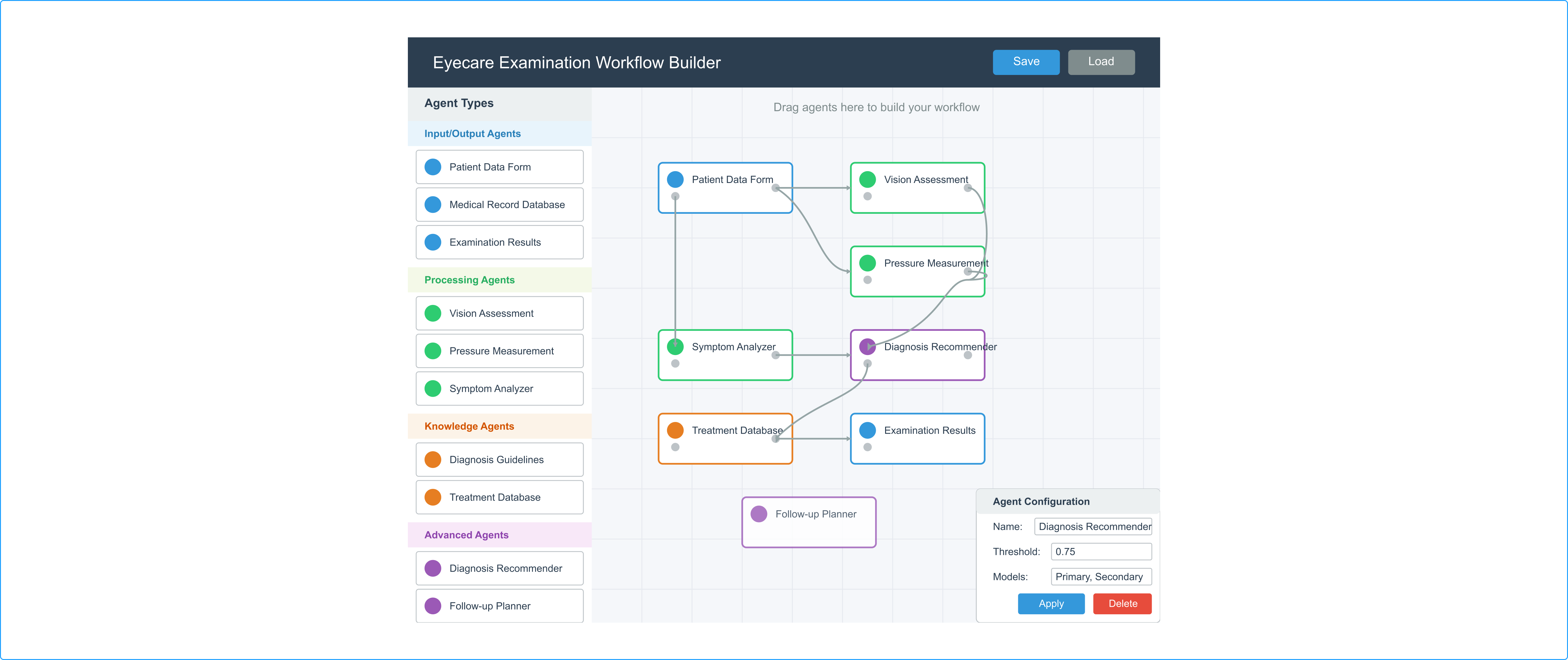Click orange icon on Treatment Database canvas node
The image size is (1568, 660).
click(675, 430)
